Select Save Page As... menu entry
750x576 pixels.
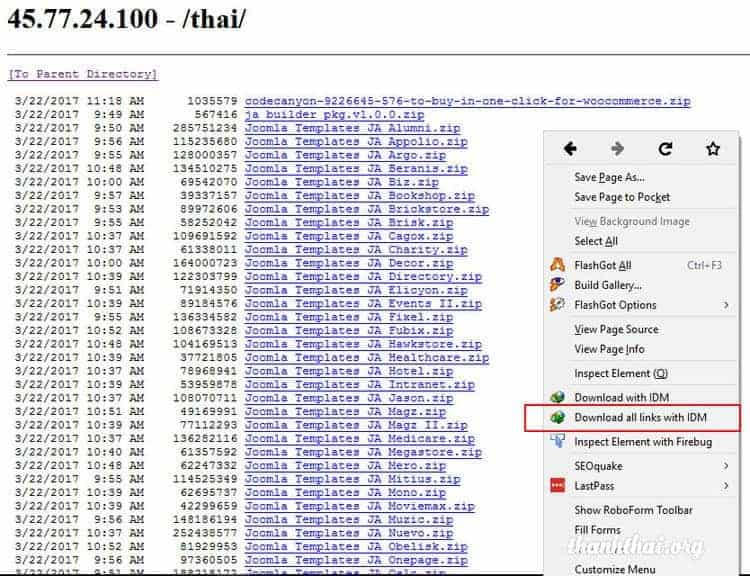tap(609, 177)
